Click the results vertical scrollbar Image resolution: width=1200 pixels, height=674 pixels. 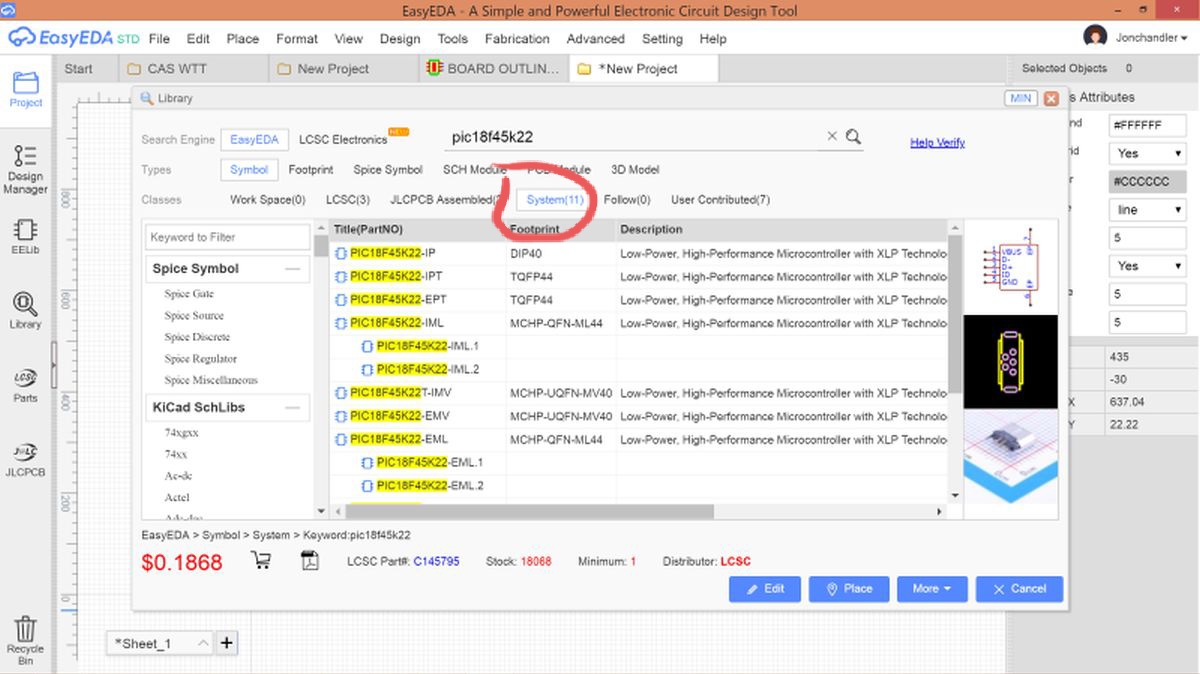point(955,316)
